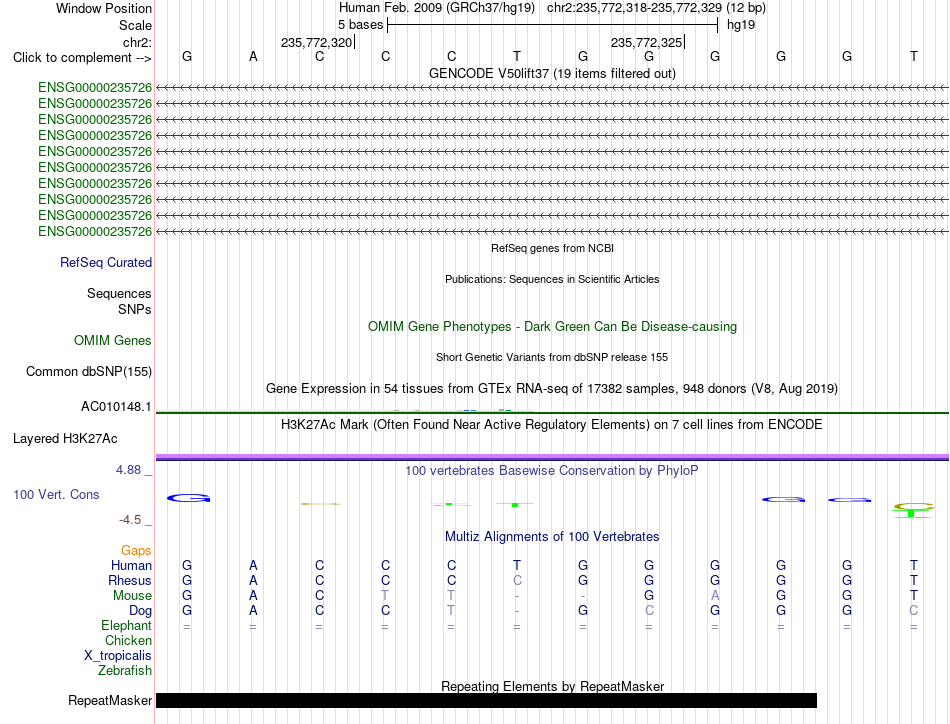Screen dimensions: 950x724
Task: Click the Gene Expression in 54 tissues title
Action: 551,388
